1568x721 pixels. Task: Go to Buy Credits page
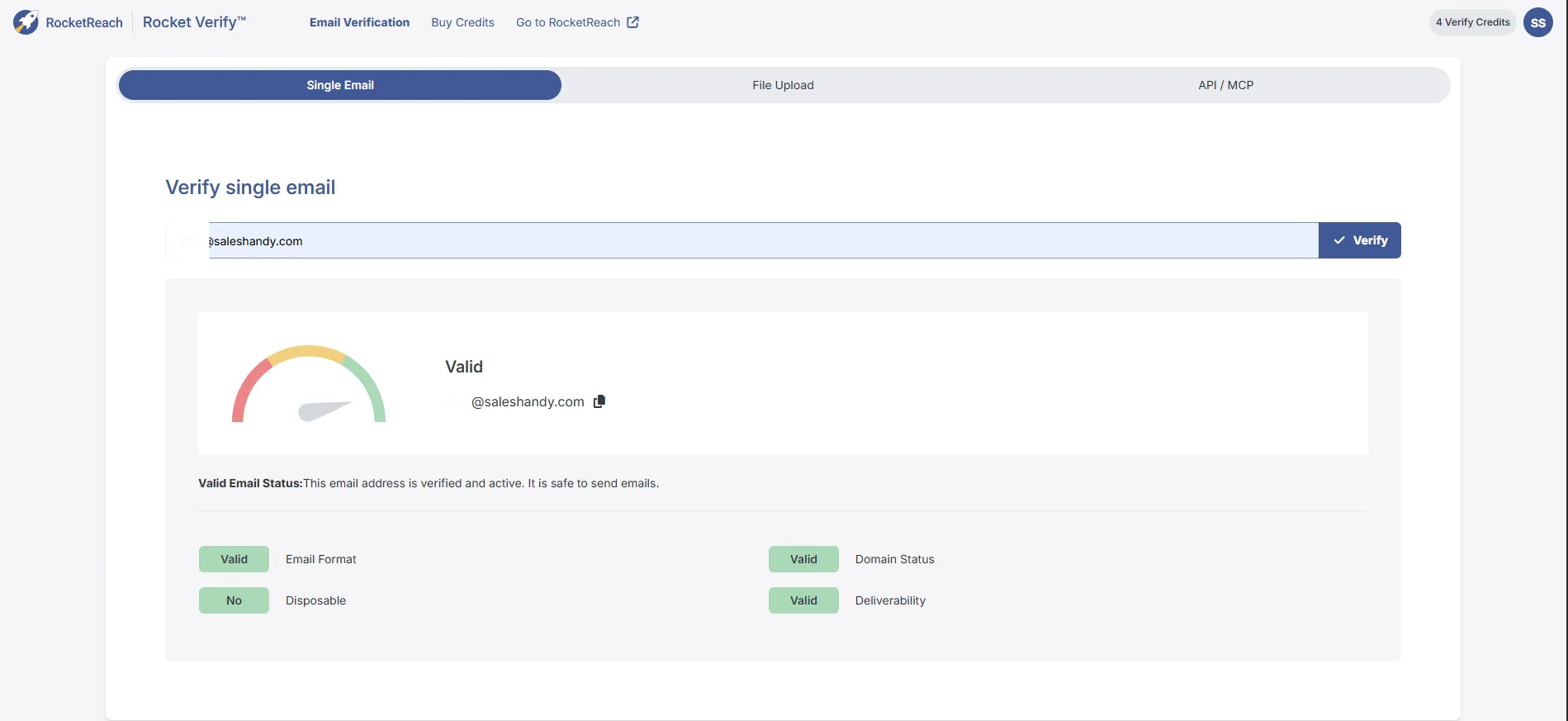462,22
